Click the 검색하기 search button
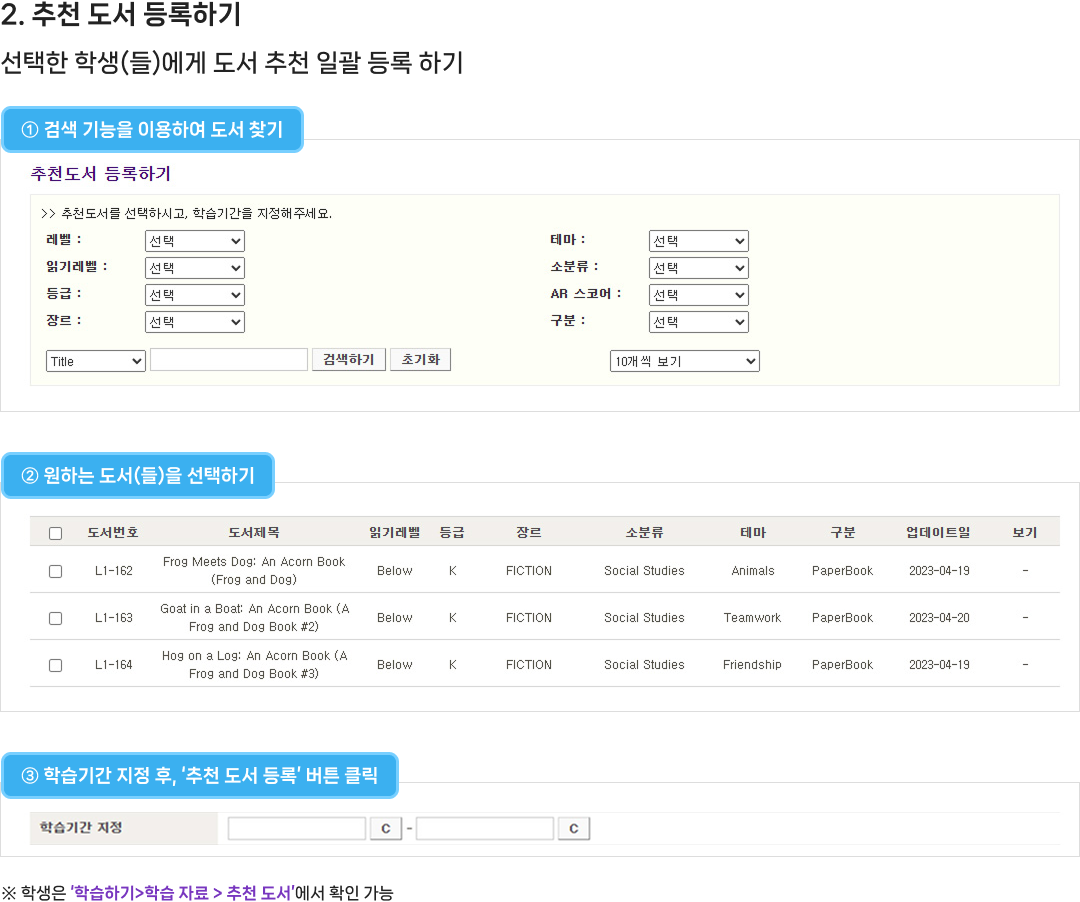The width and height of the screenshot is (1080, 902). click(349, 360)
